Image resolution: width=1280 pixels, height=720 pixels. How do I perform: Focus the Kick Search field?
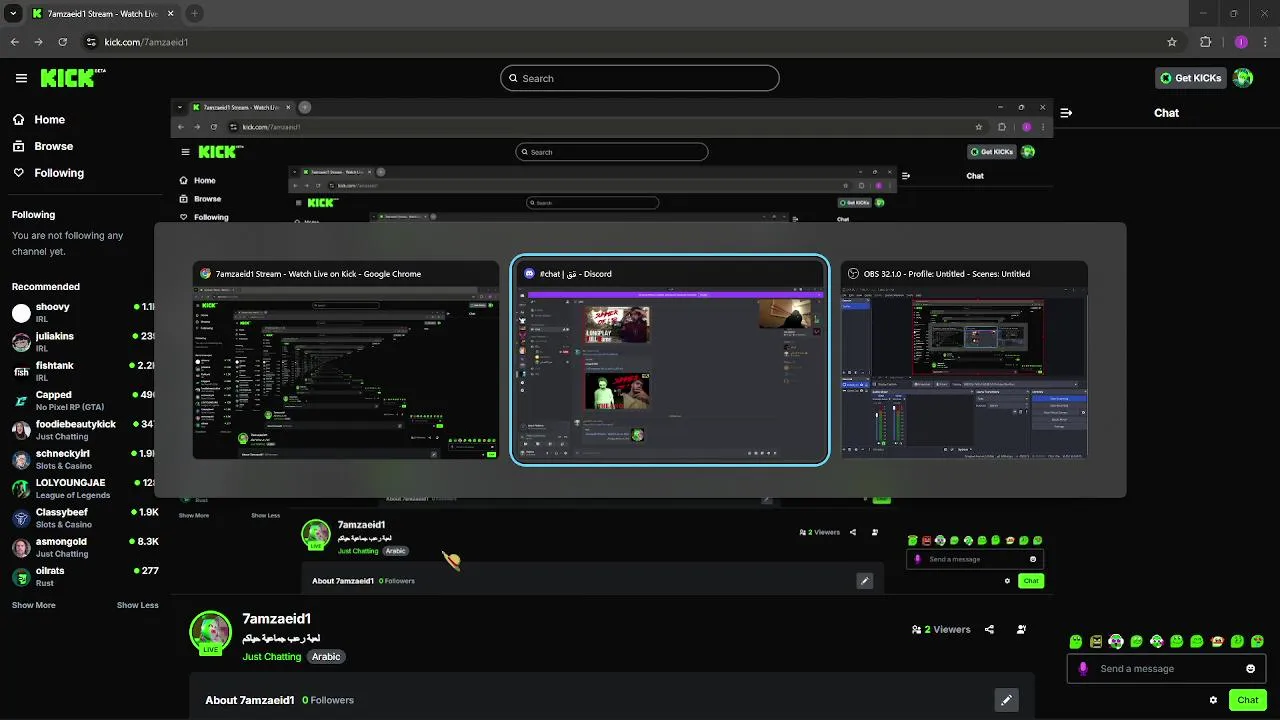tap(640, 78)
